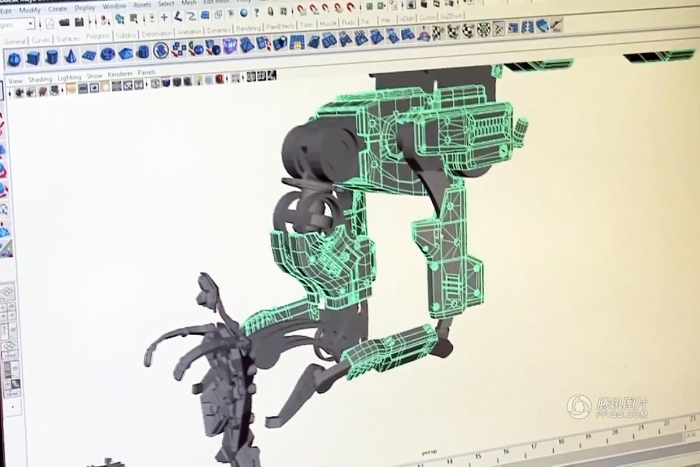Open the Assets menu
The height and width of the screenshot is (467, 700).
pos(142,5)
